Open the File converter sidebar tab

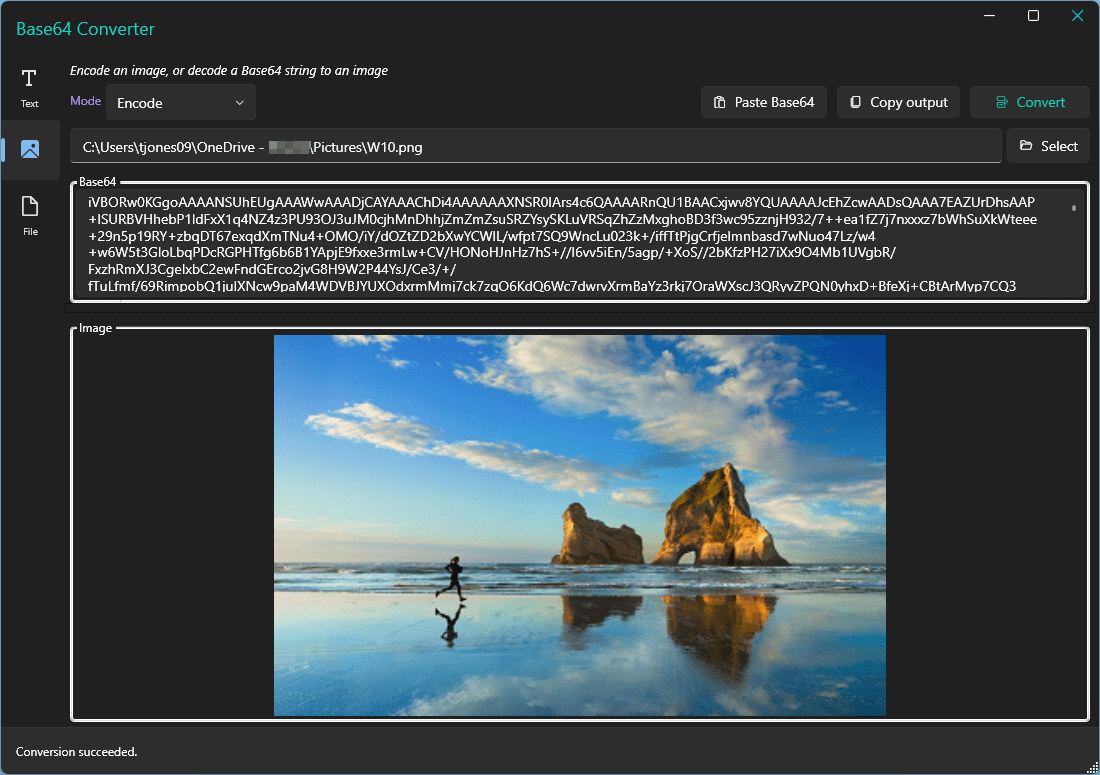(x=29, y=215)
